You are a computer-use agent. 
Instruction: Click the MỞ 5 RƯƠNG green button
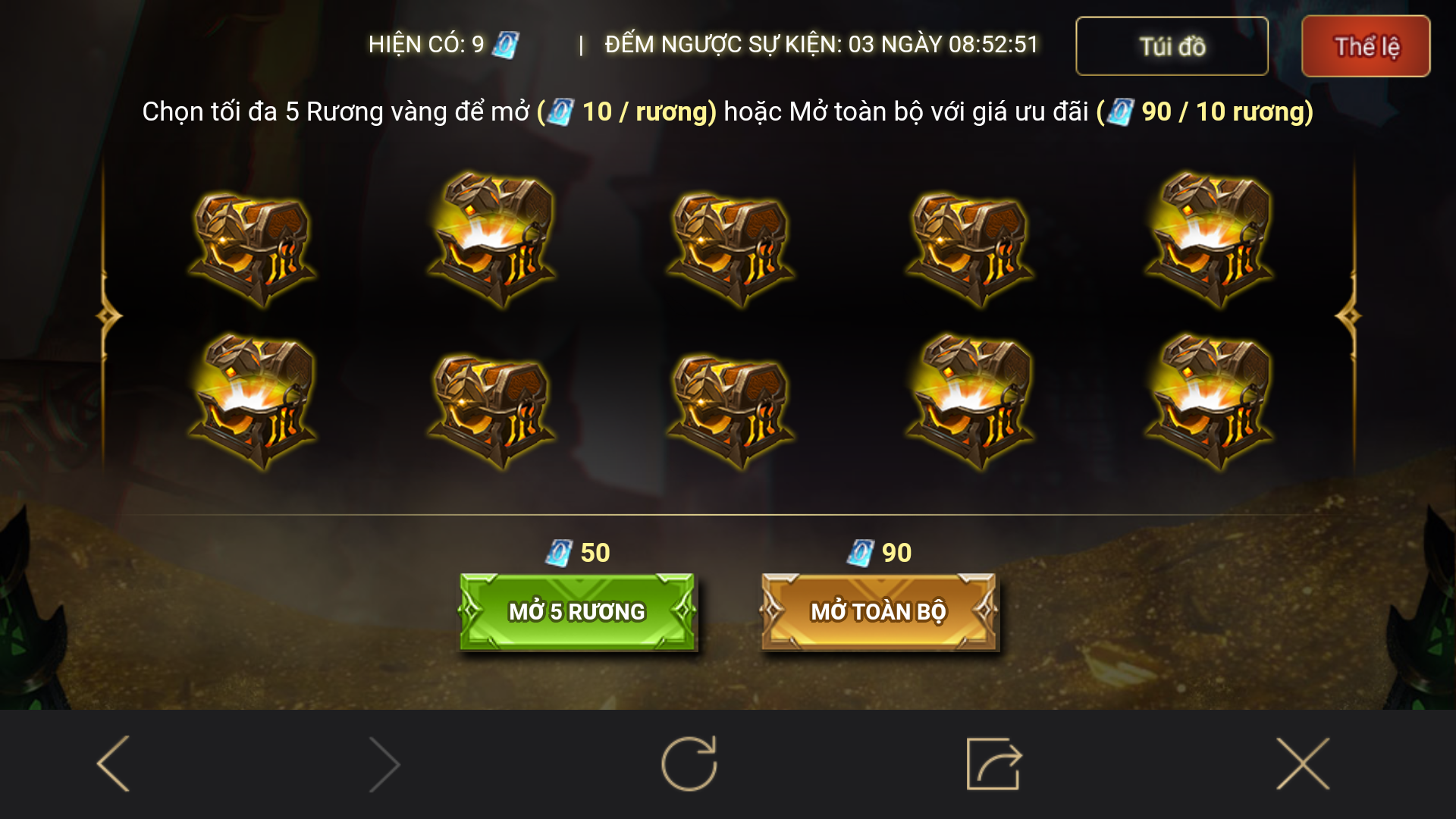[x=578, y=612]
